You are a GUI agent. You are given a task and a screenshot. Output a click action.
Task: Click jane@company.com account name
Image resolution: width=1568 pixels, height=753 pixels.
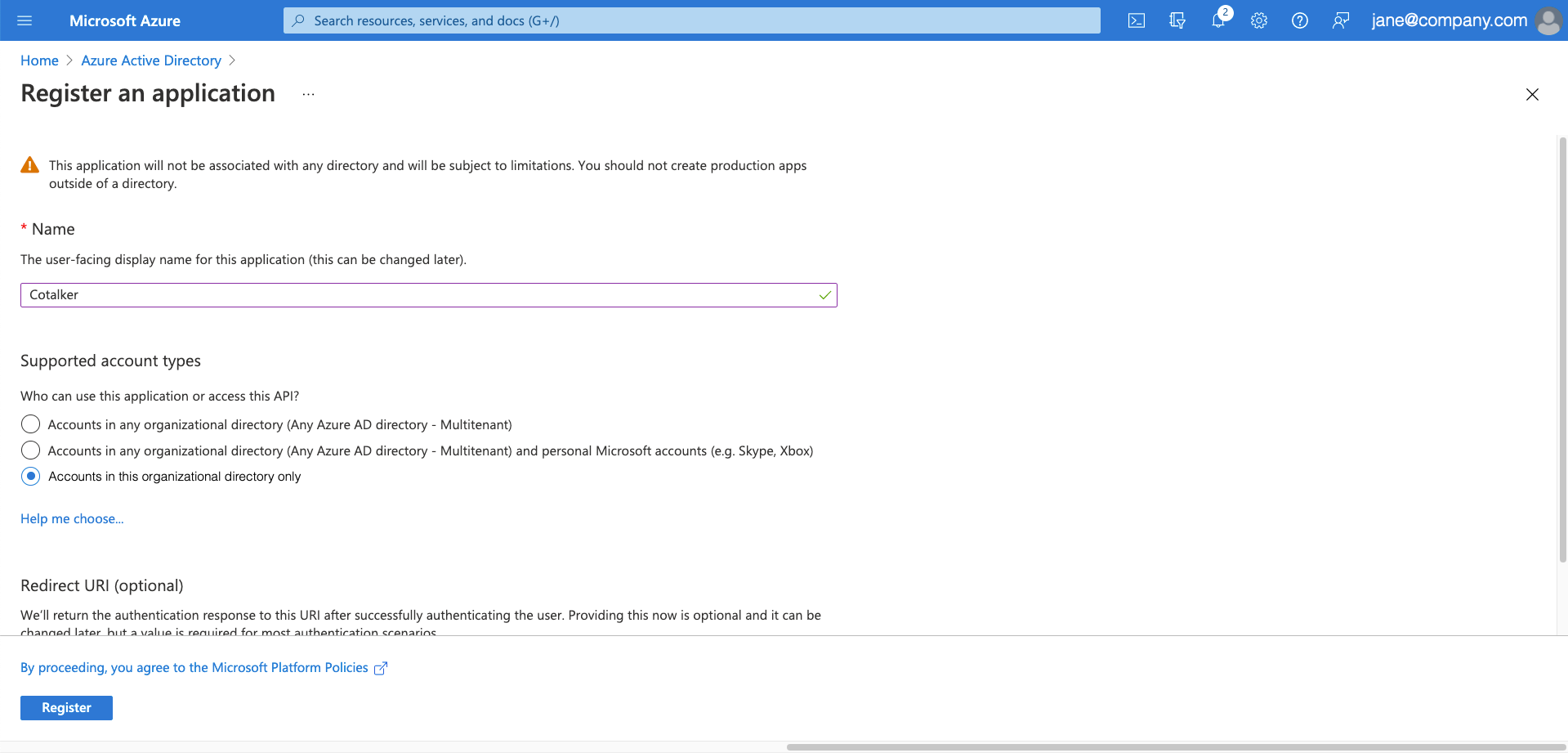[x=1449, y=20]
